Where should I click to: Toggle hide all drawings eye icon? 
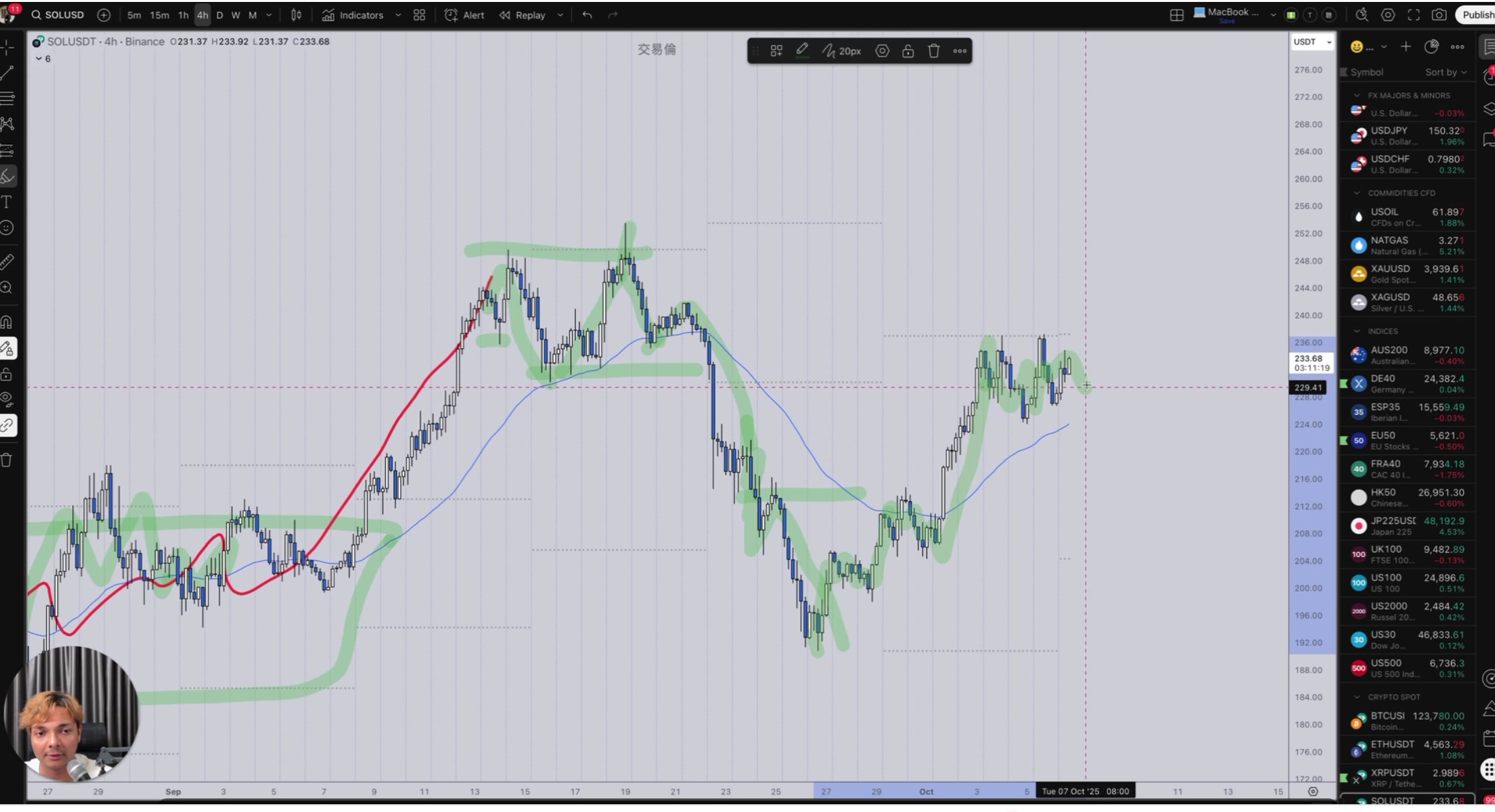[x=6, y=398]
